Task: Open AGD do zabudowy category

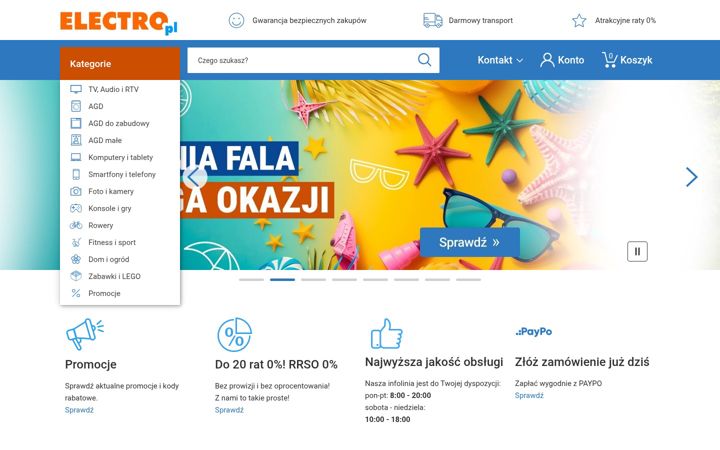Action: (120, 123)
